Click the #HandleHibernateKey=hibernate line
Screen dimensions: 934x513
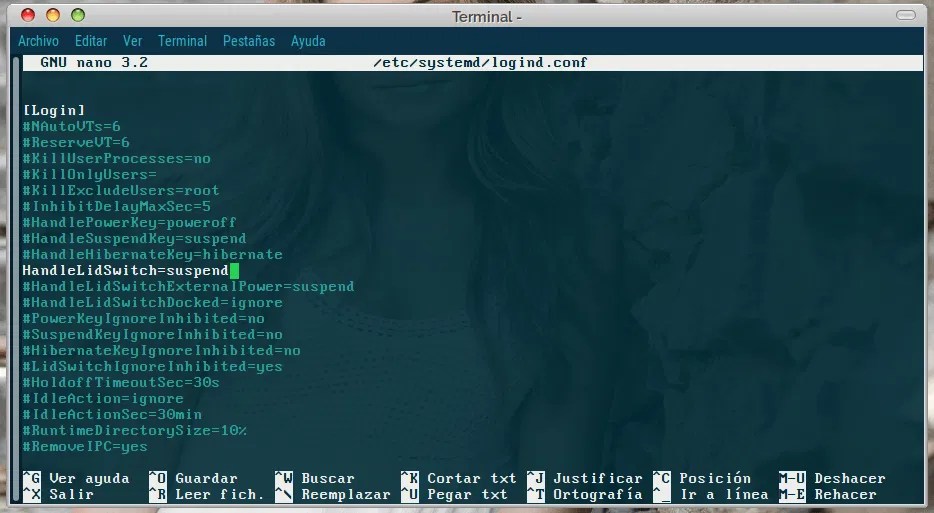152,254
